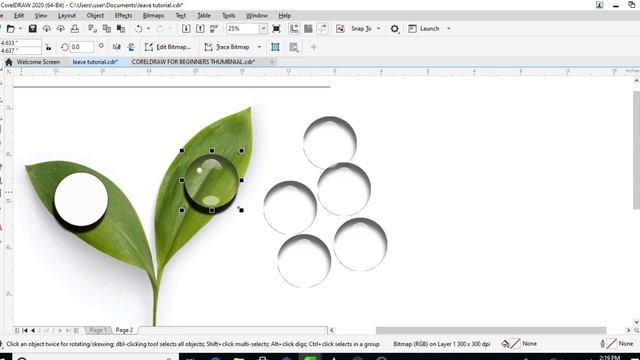Screen dimensions: 640x360
Task: Click the horizontal scrollbar left arrow
Action: click(332, 330)
